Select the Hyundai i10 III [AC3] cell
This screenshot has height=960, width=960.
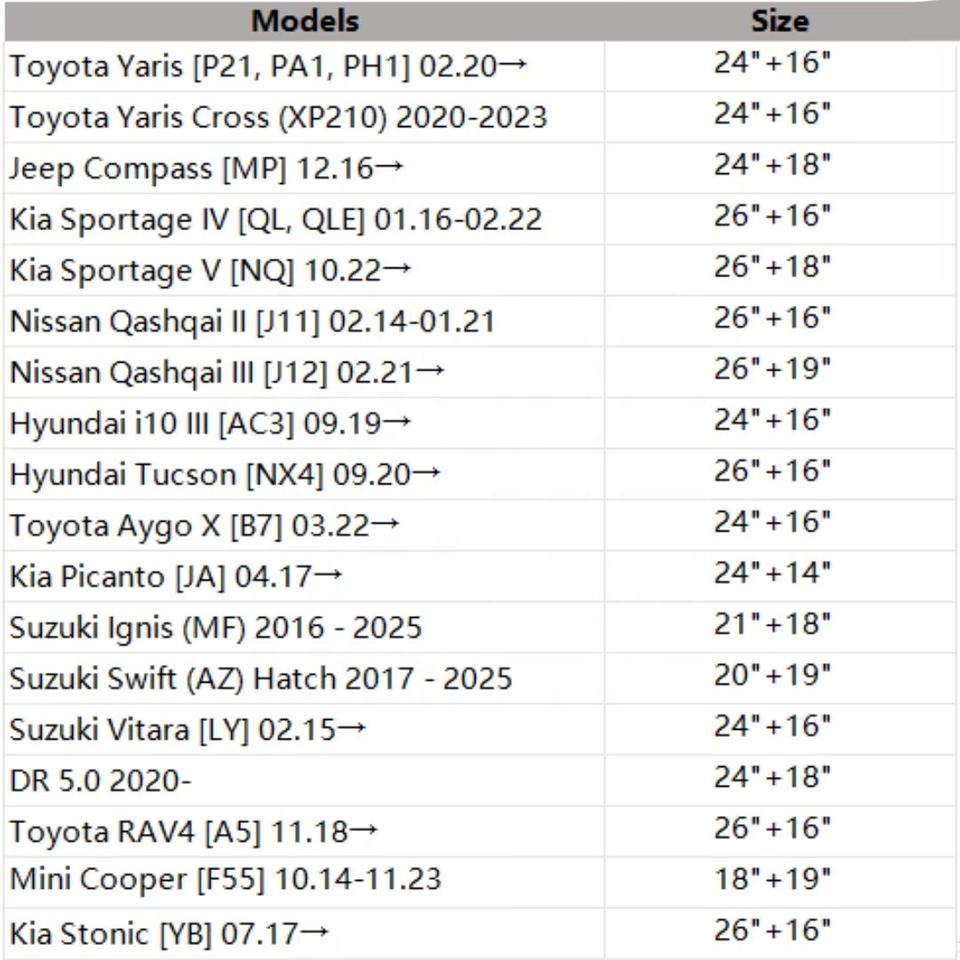coord(211,423)
